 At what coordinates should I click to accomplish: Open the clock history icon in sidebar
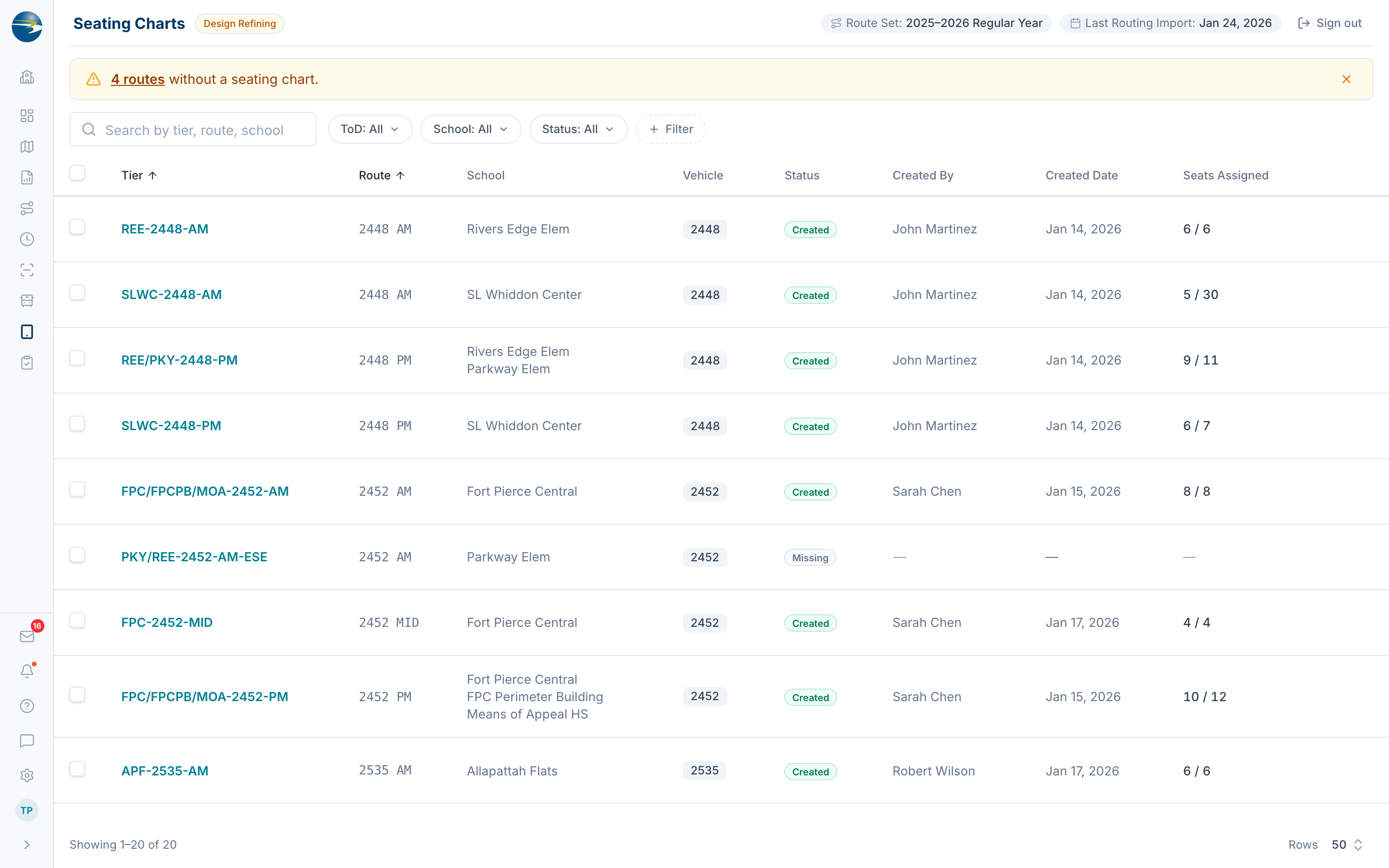[27, 239]
